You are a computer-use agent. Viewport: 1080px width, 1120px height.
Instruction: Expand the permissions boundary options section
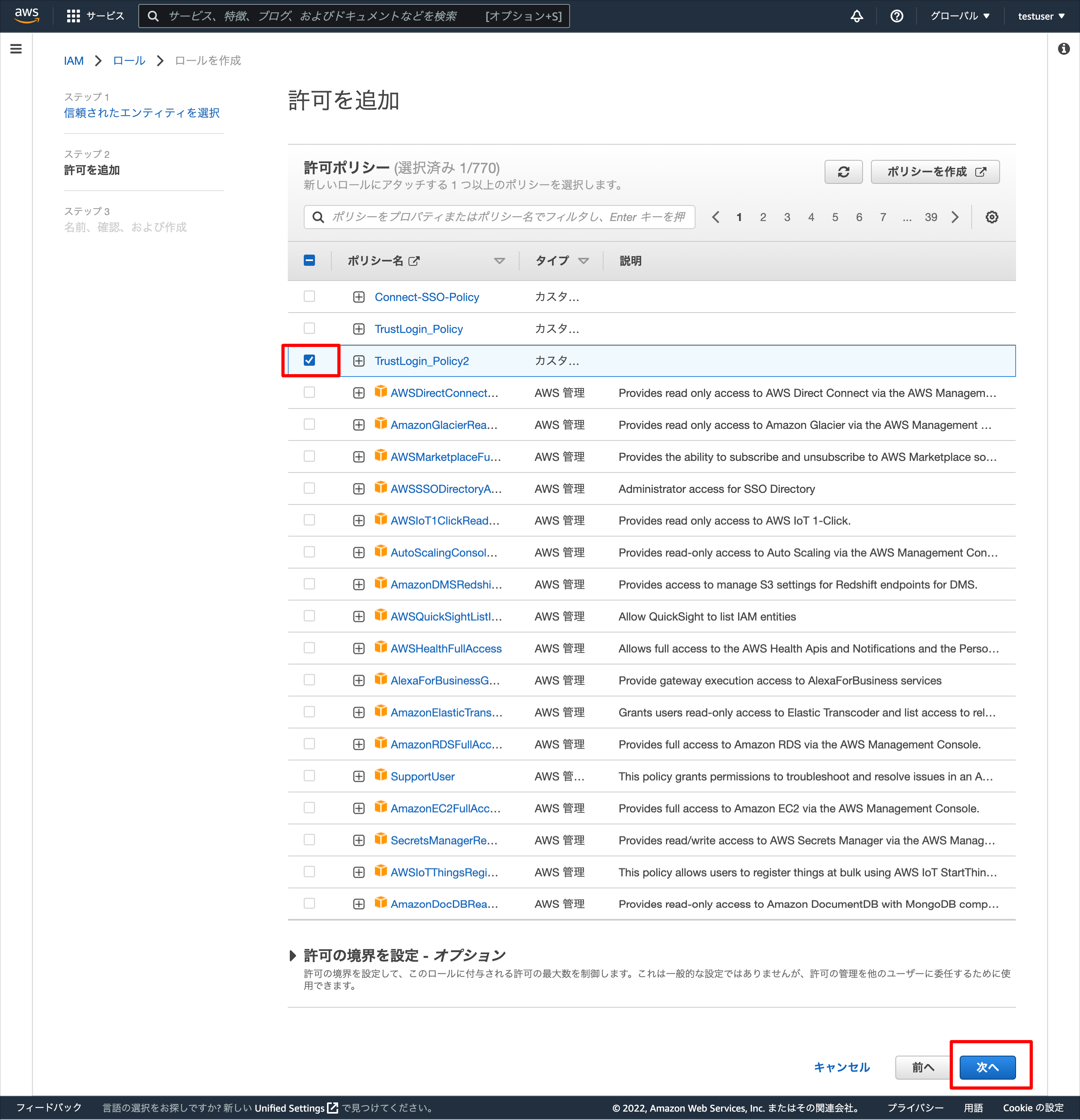[293, 955]
